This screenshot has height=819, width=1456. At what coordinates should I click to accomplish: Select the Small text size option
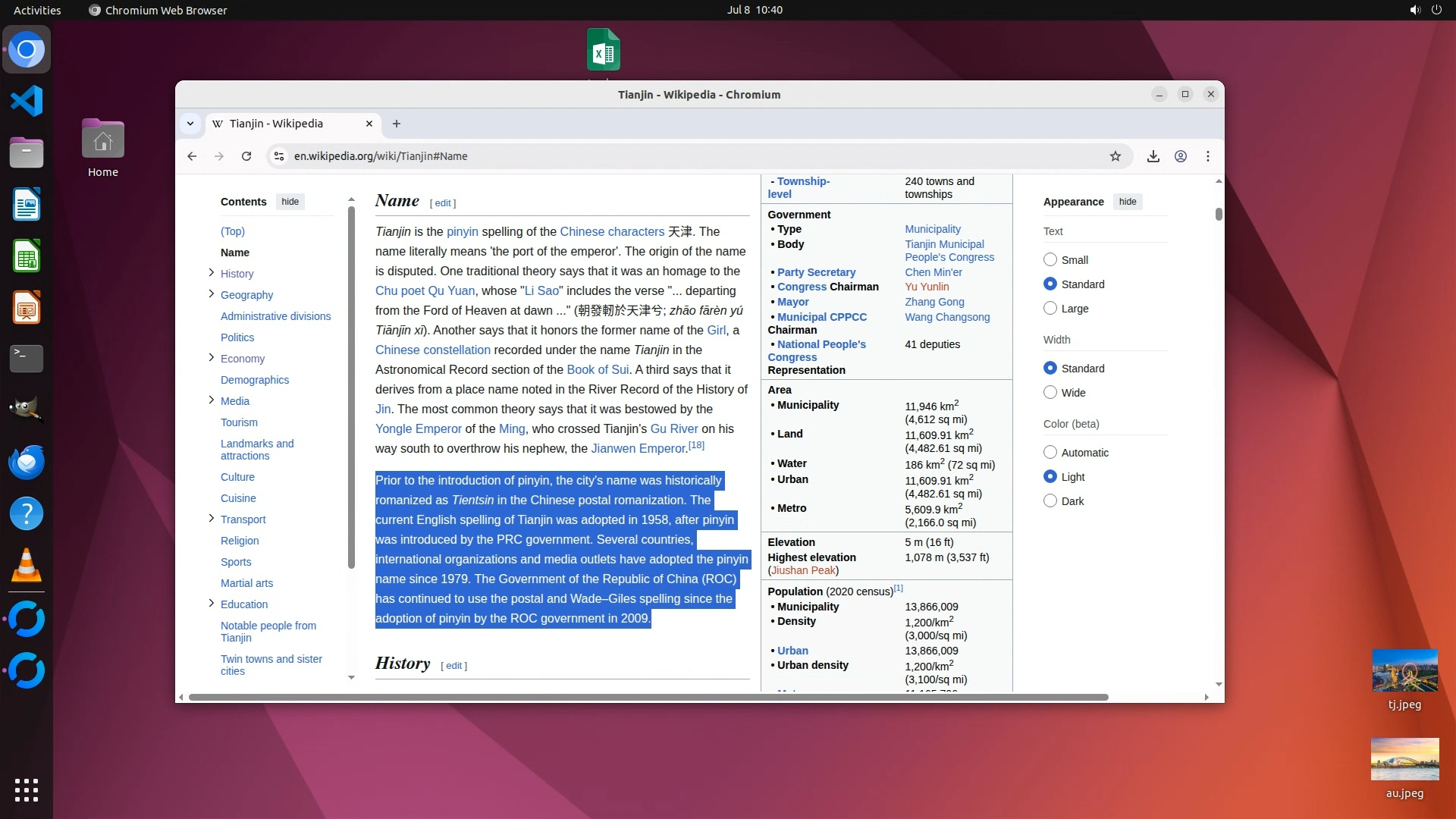(1050, 260)
